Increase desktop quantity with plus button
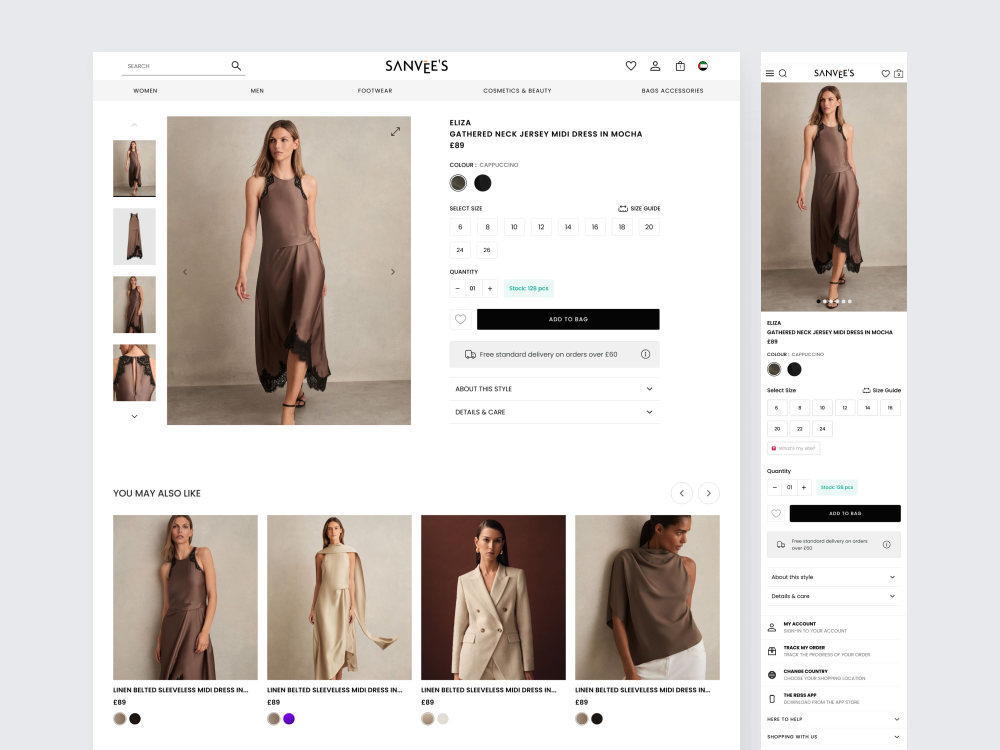Screen dimensions: 1000x750 click(x=490, y=288)
